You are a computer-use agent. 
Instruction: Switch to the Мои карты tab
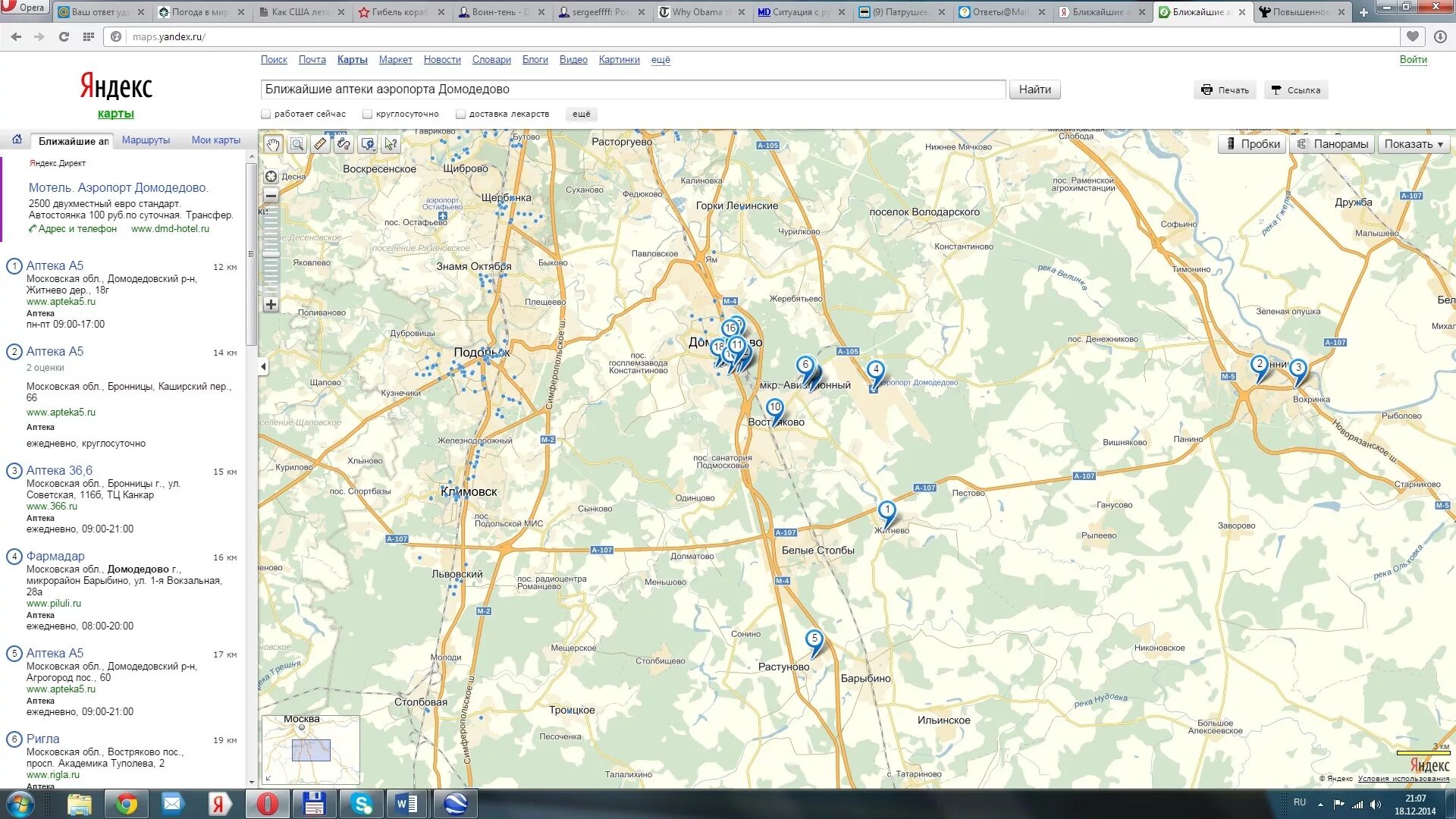(215, 140)
